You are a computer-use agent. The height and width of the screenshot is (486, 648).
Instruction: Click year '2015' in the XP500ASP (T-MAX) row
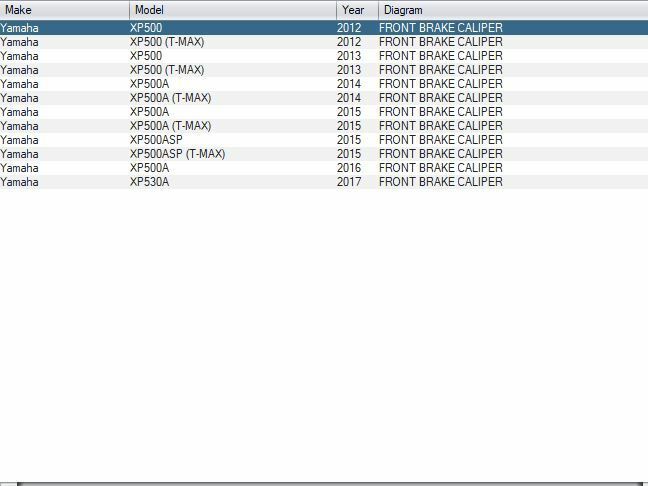coord(349,154)
